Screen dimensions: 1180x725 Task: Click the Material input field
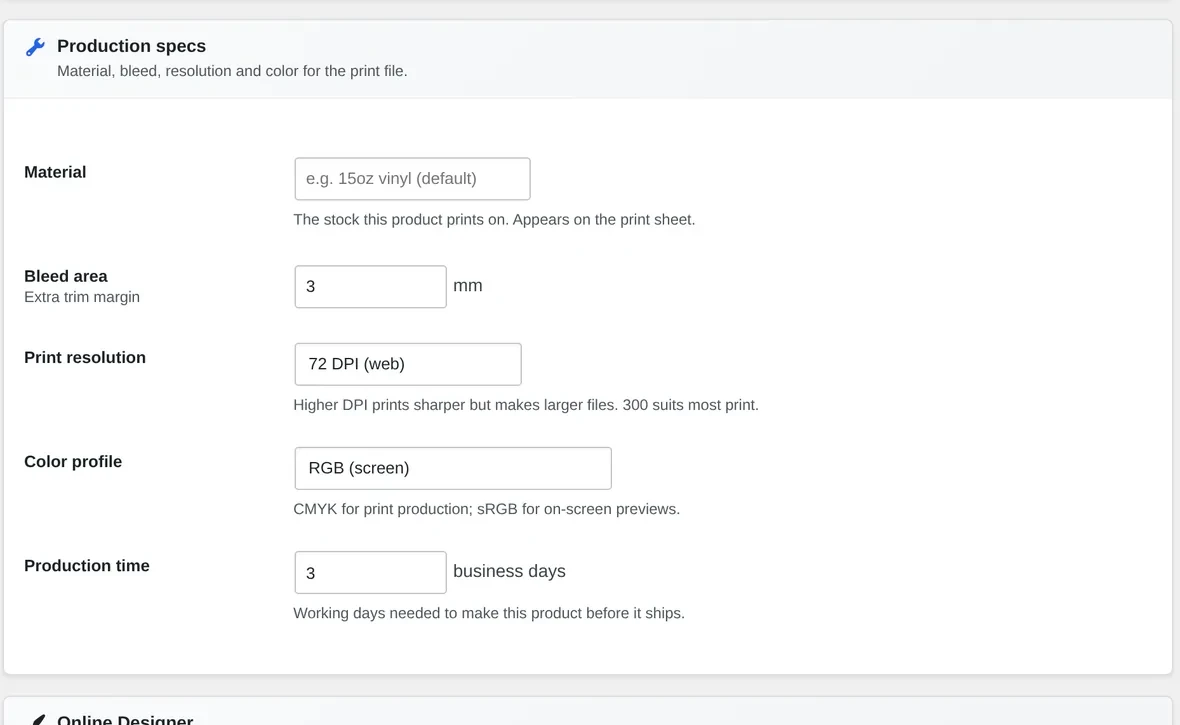[x=412, y=178]
